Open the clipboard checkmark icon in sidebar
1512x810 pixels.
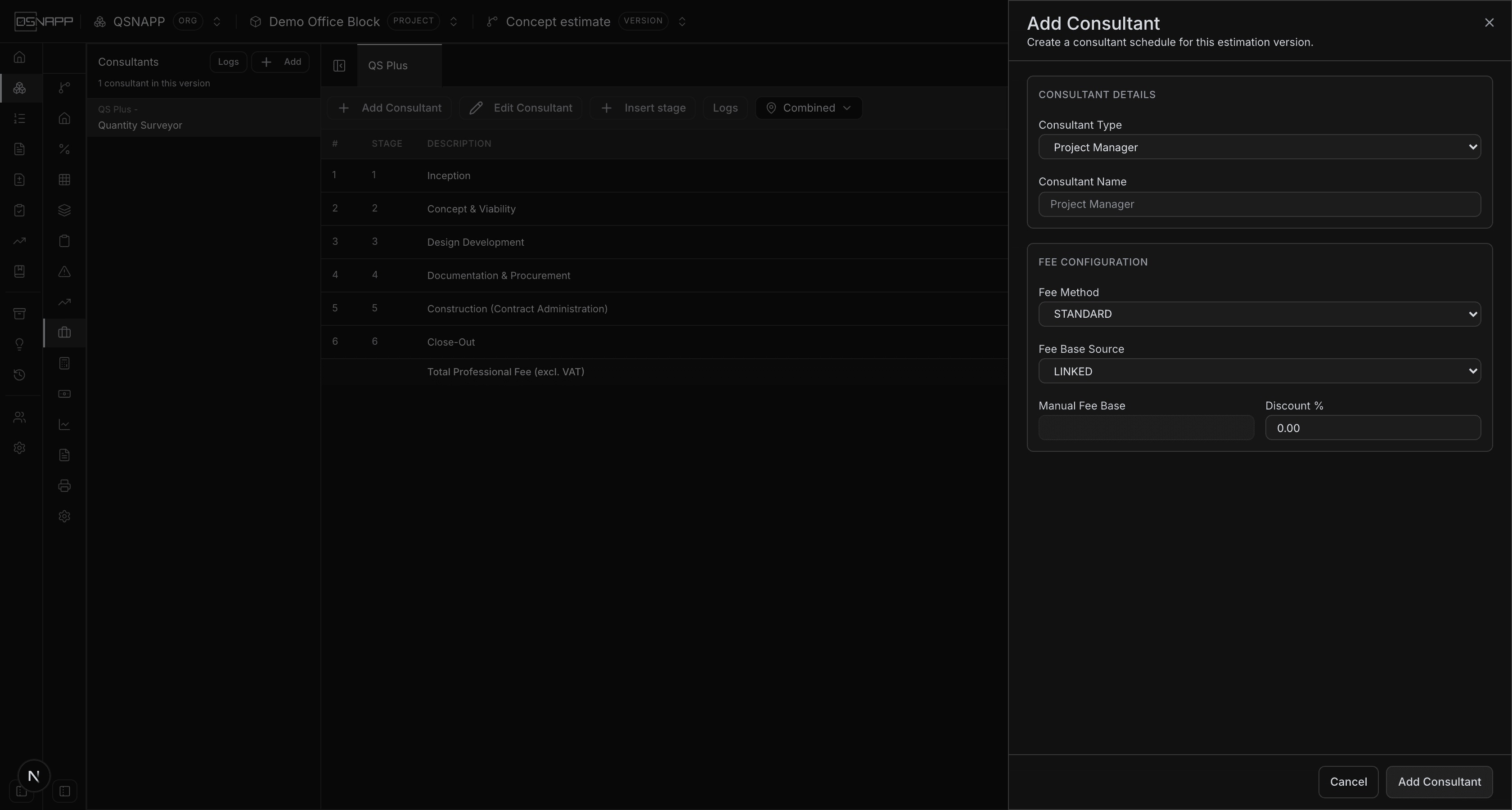(19, 210)
